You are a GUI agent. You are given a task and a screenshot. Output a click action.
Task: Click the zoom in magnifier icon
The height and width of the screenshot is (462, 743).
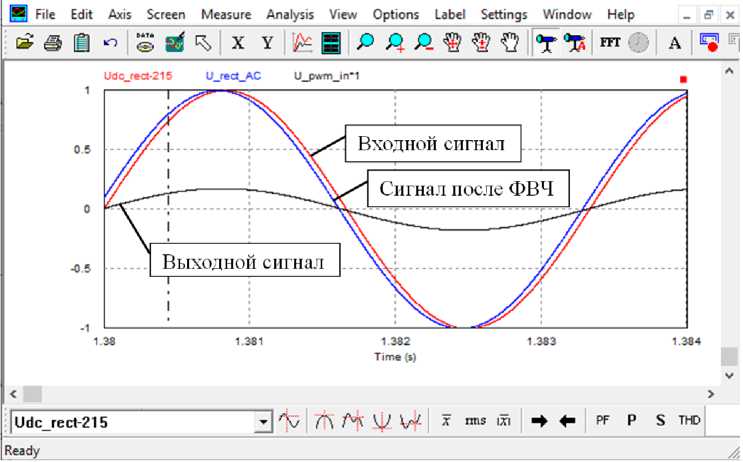tap(395, 42)
